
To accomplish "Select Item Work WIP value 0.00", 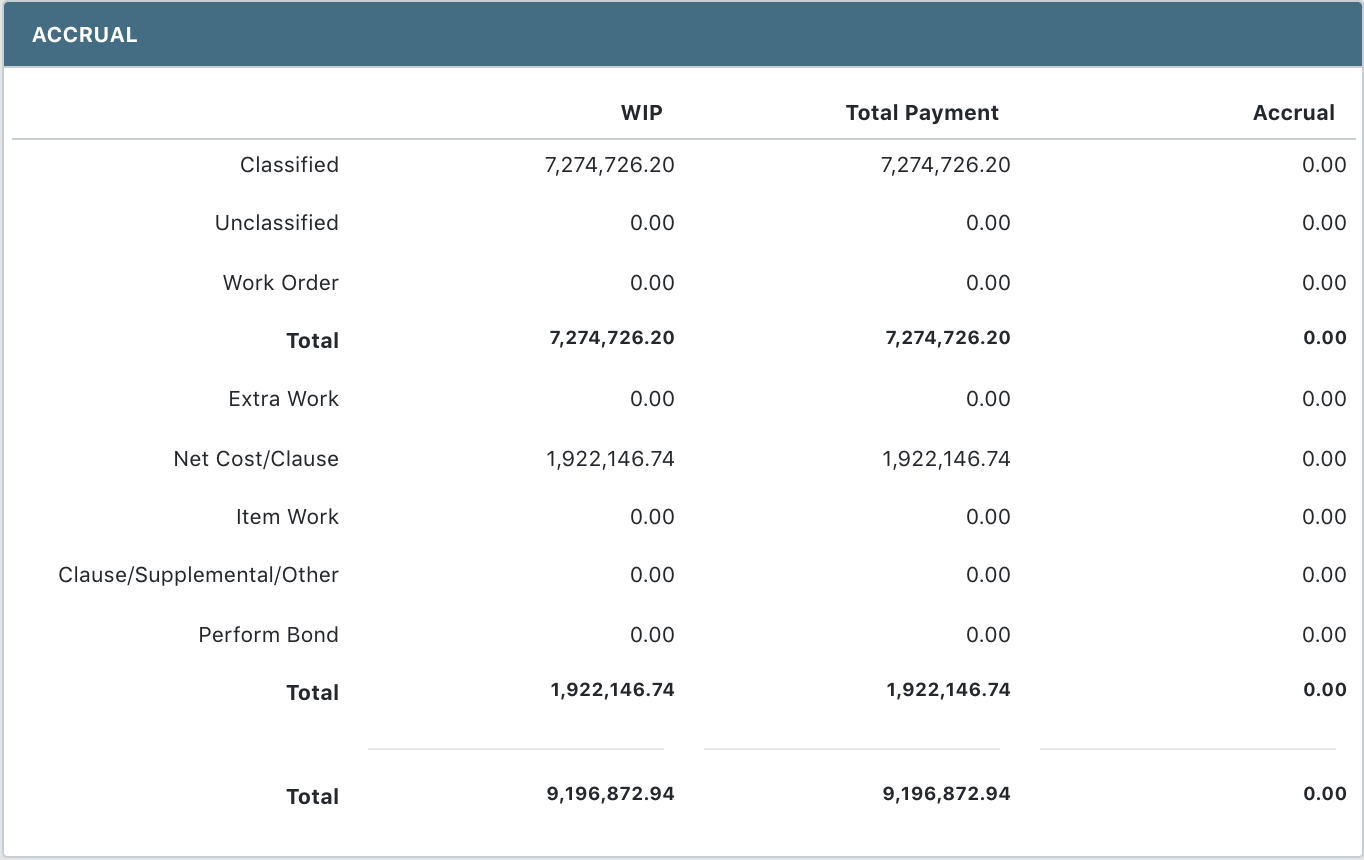I will tap(652, 517).
